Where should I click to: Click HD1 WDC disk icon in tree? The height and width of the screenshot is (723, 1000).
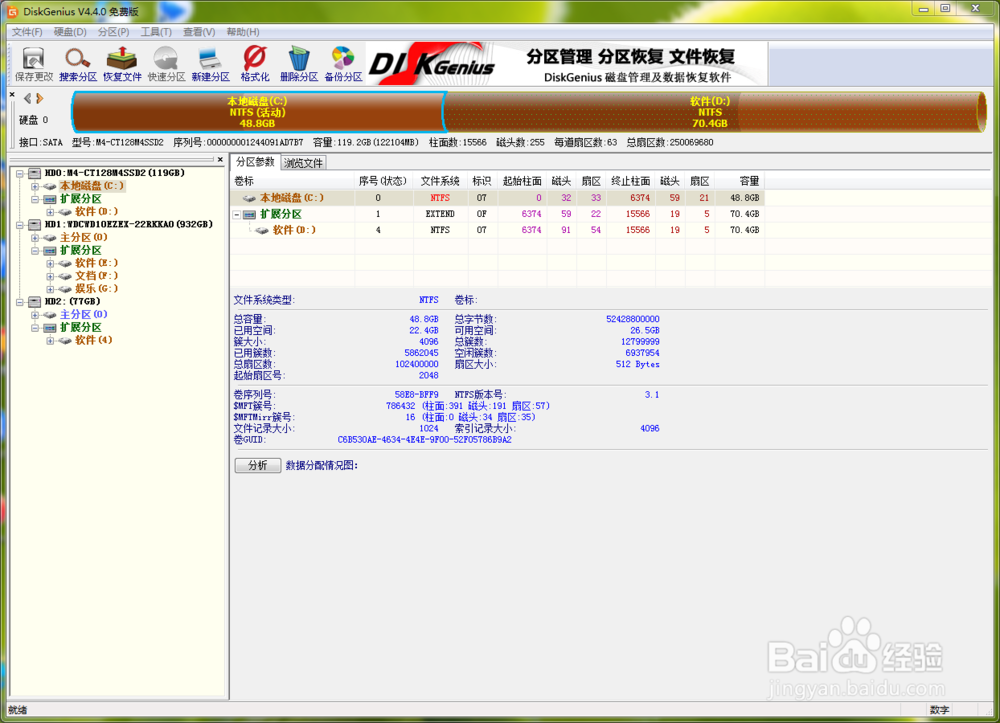[35, 224]
